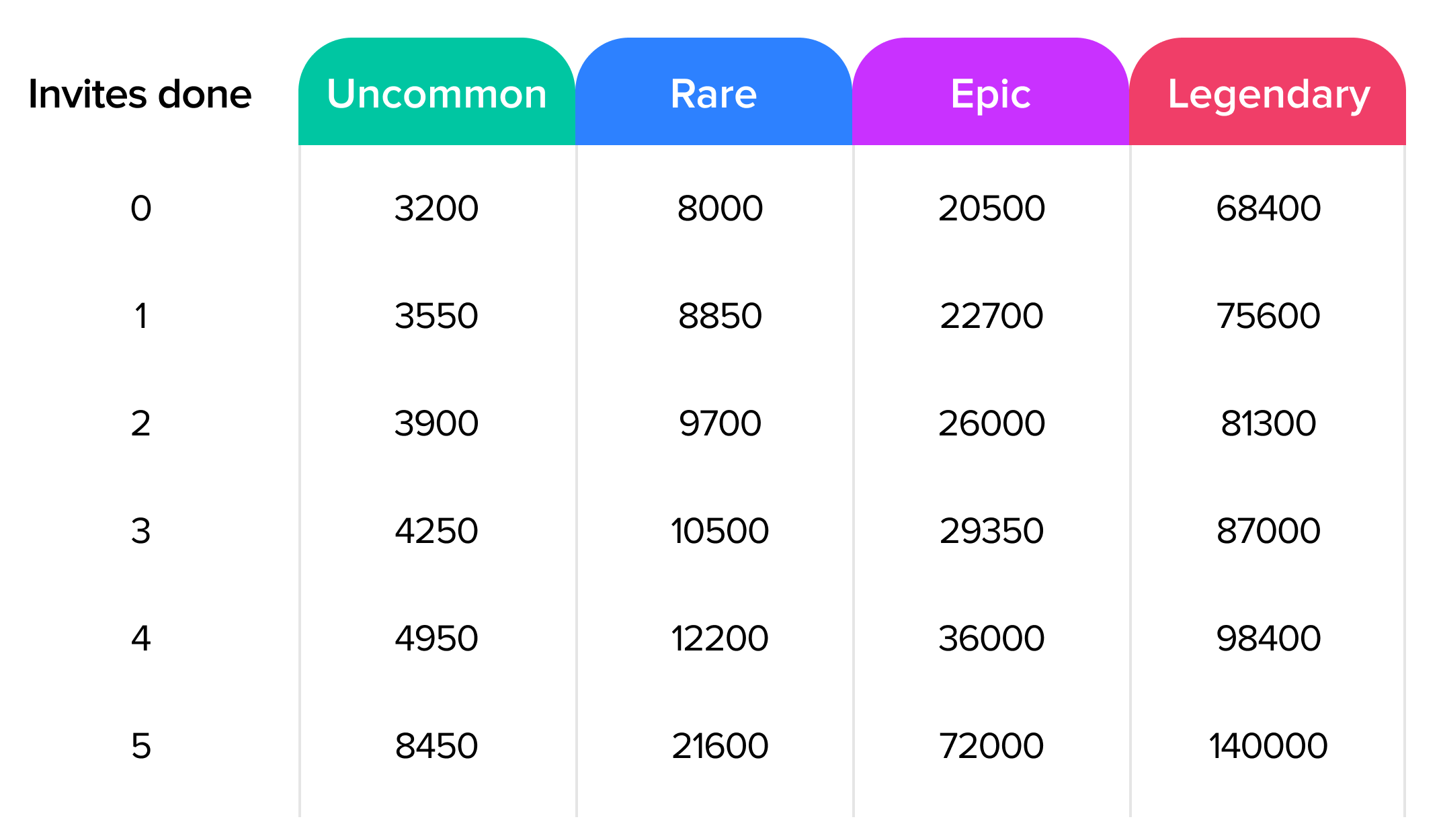This screenshot has width=1441, height=840.
Task: Select the red Legendary column header
Action: pos(1268,93)
